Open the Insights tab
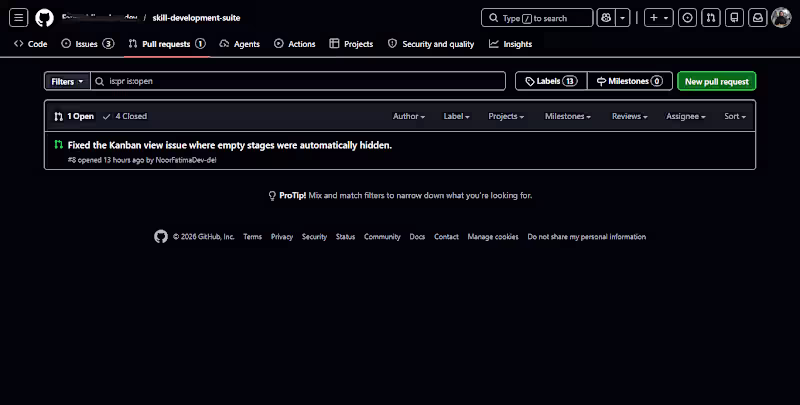The width and height of the screenshot is (800, 405). [511, 44]
